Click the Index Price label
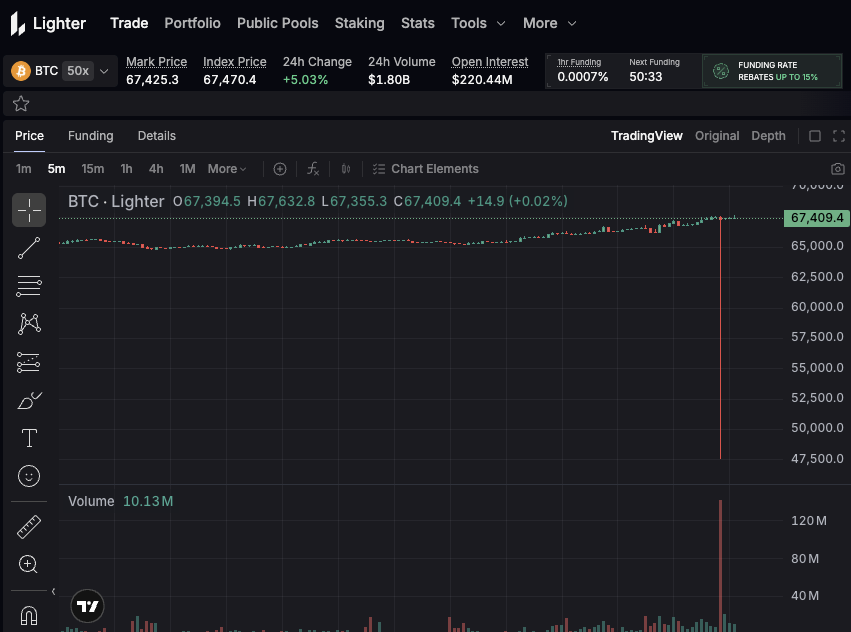The image size is (851, 632). tap(234, 62)
